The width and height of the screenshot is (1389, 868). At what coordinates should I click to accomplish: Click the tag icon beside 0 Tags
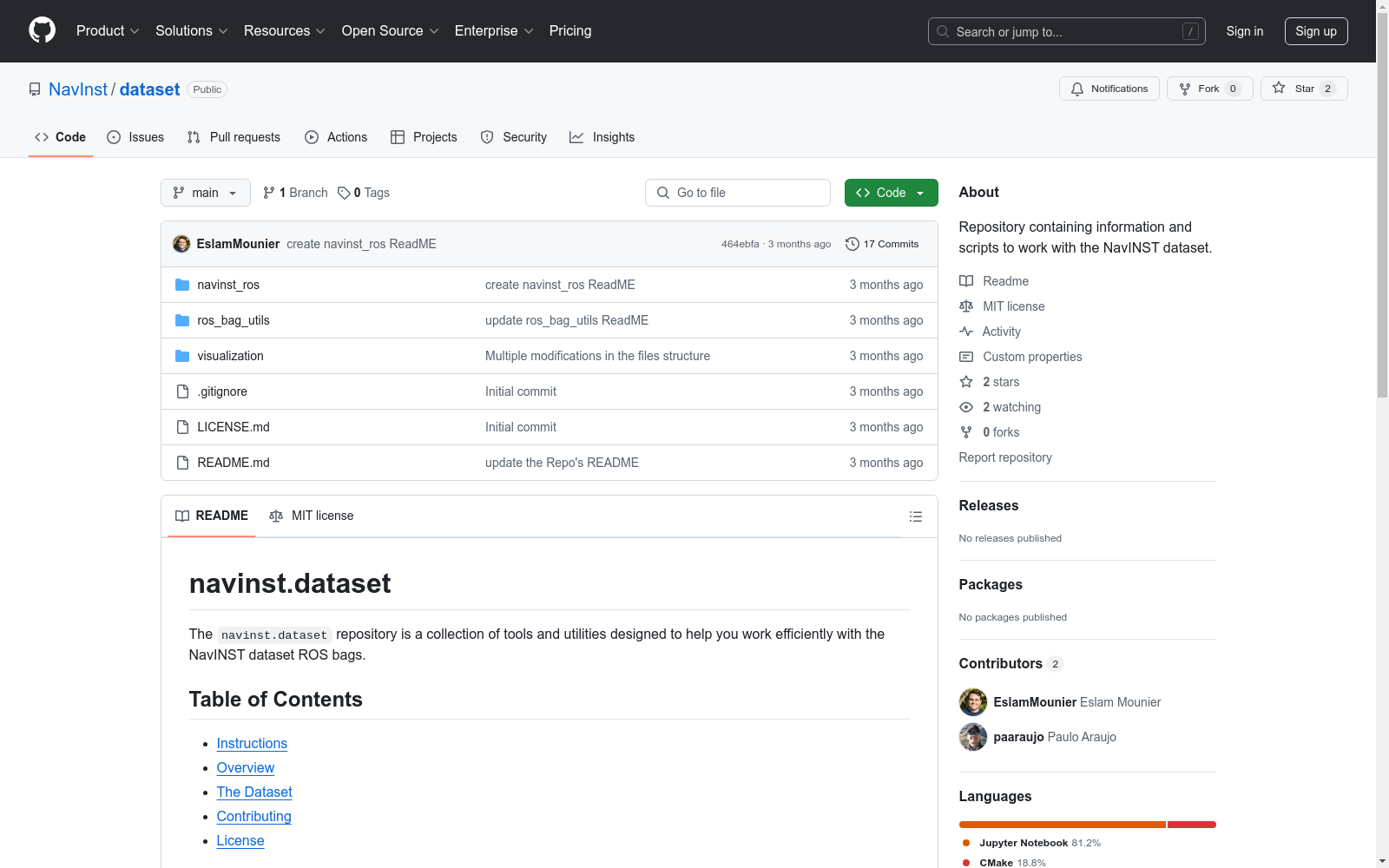click(344, 193)
